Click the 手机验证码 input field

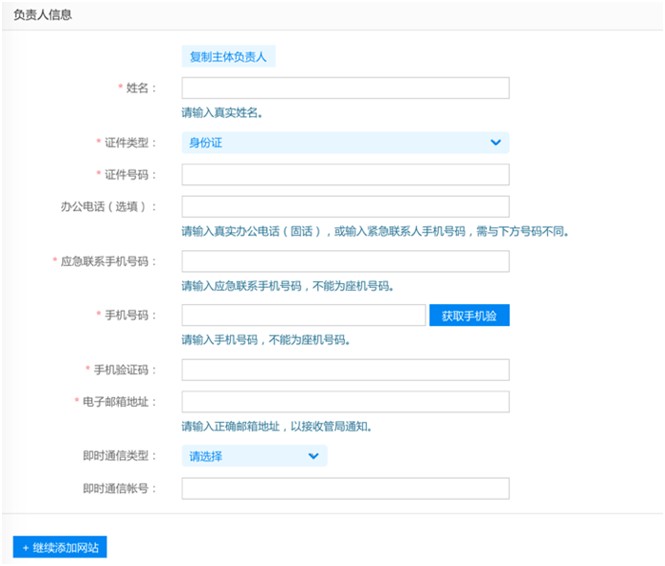(345, 370)
